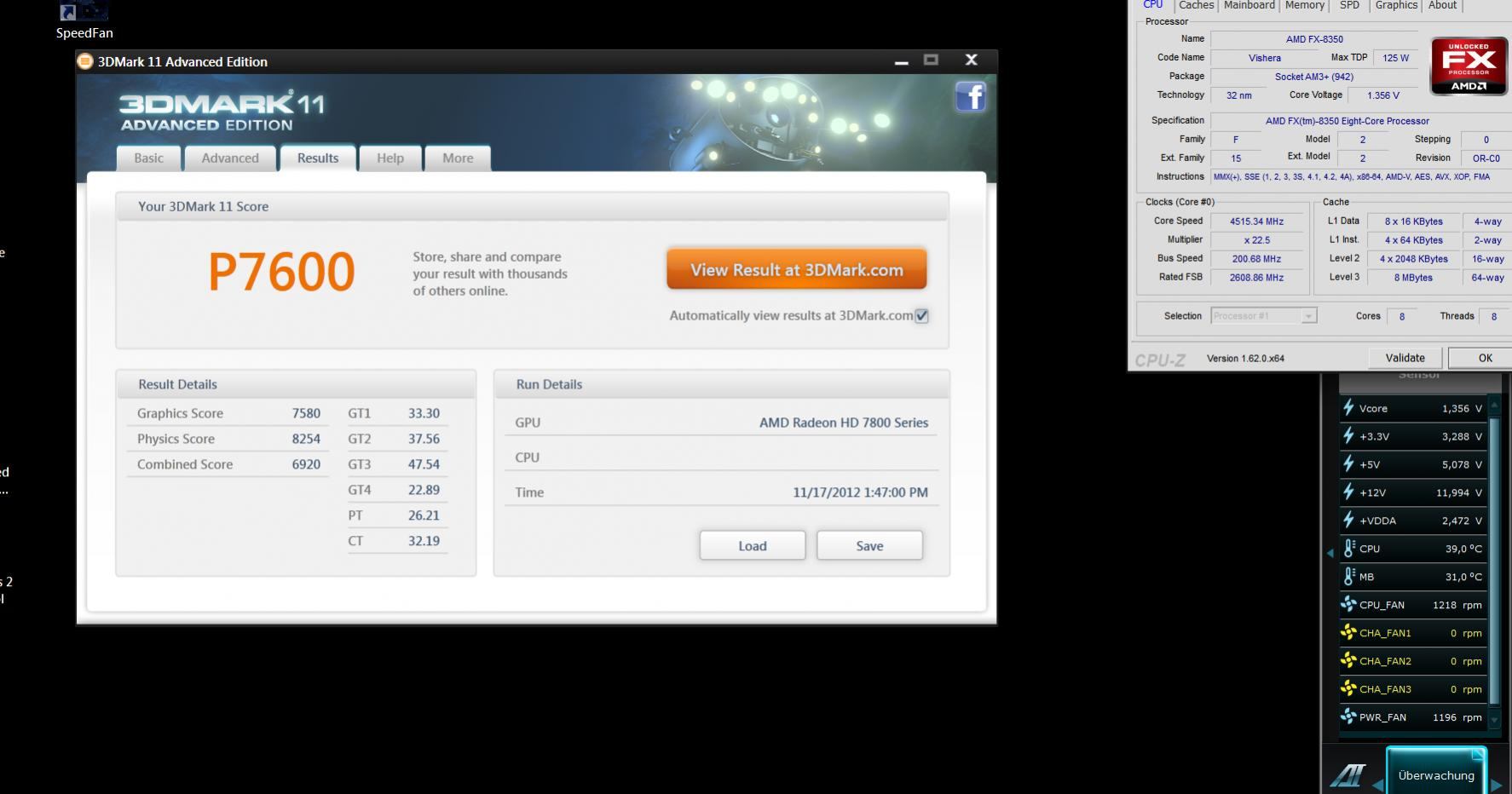Image resolution: width=1512 pixels, height=794 pixels.
Task: Click the right arrow beside Überwachung
Action: tap(1496, 784)
